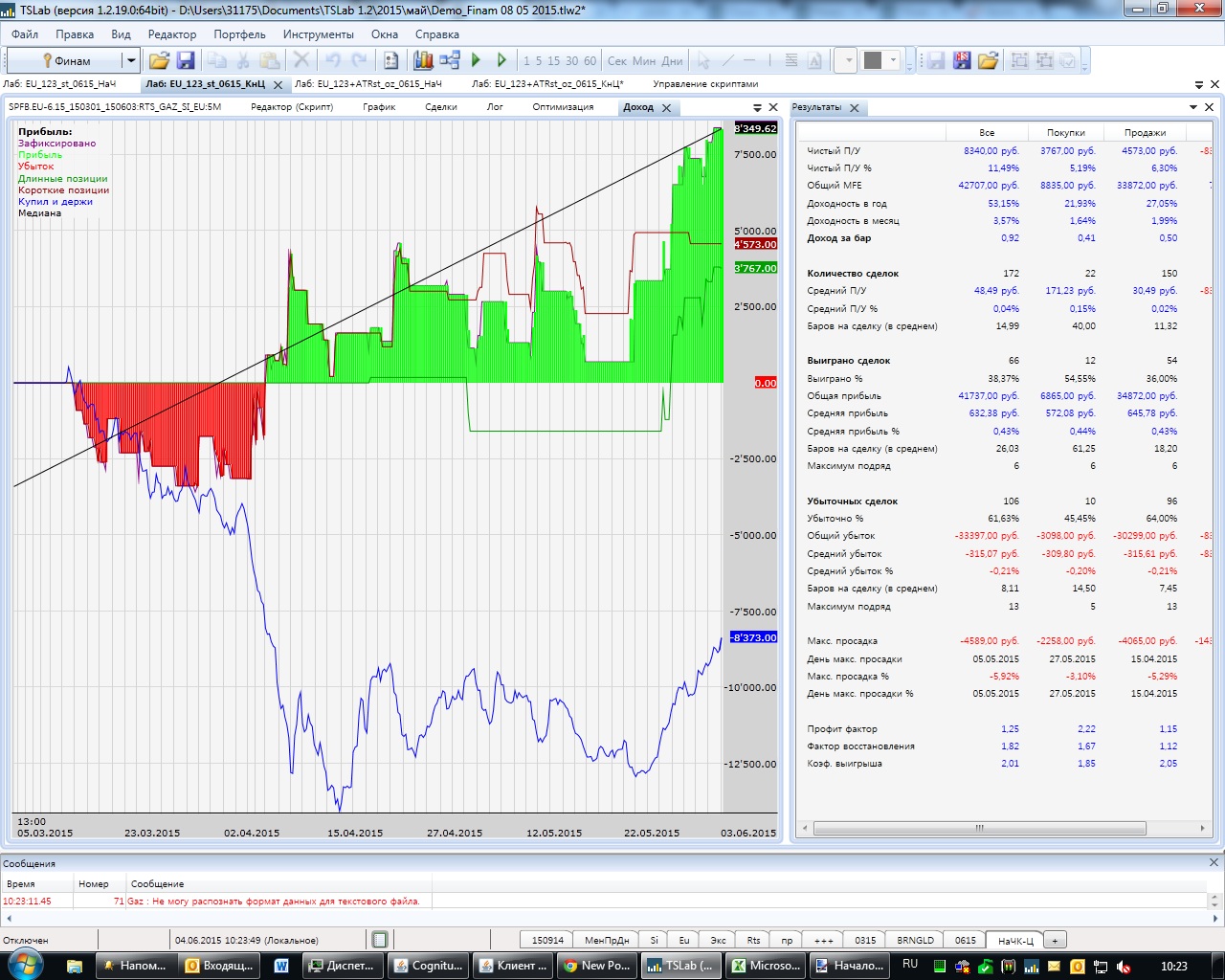Select the 15 timeframe toggle in toolbar
The width and height of the screenshot is (1225, 980).
pos(553,60)
